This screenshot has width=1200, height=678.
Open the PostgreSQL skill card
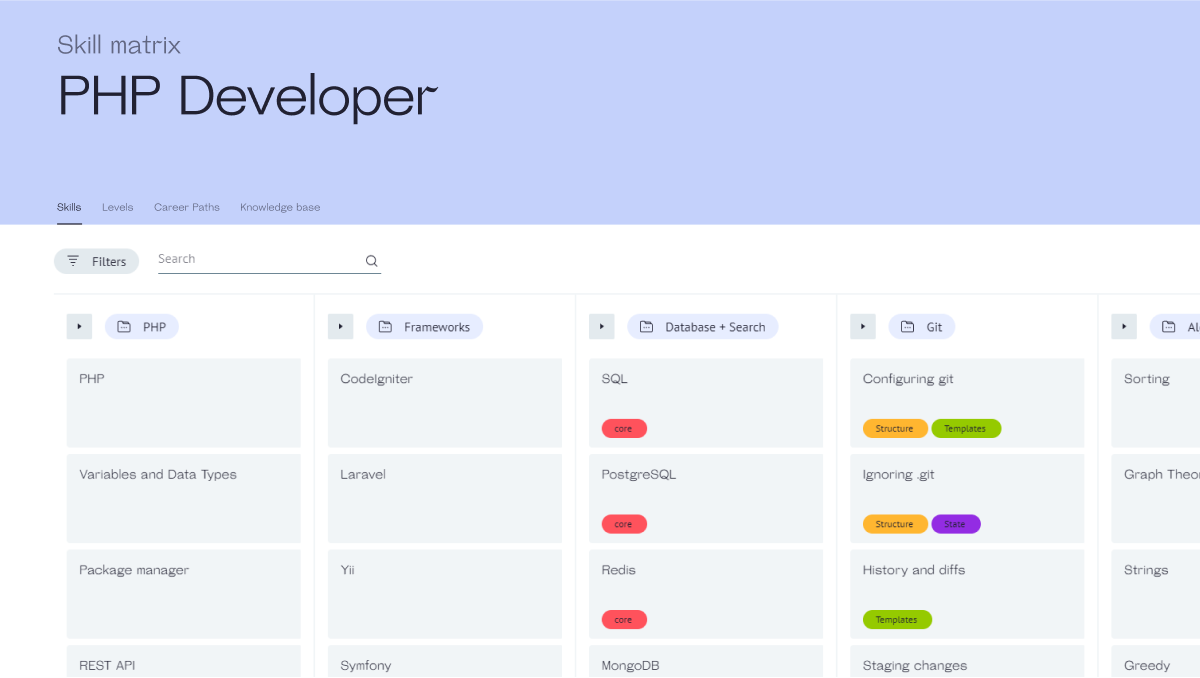[x=706, y=498]
